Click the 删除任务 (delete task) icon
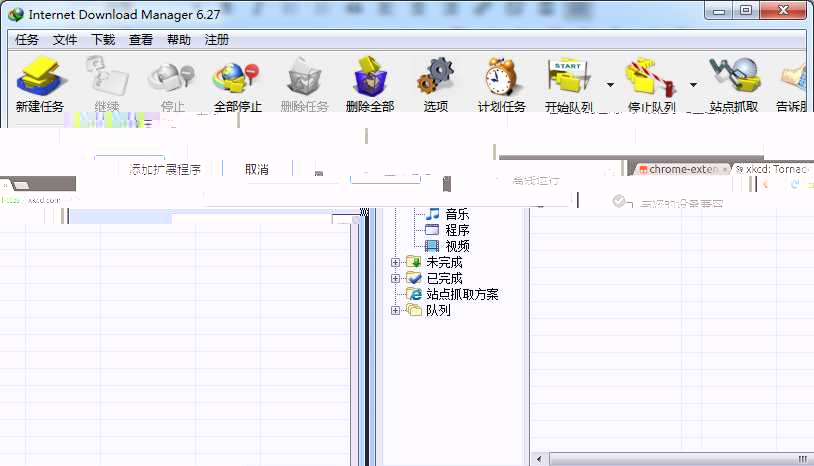 [304, 85]
